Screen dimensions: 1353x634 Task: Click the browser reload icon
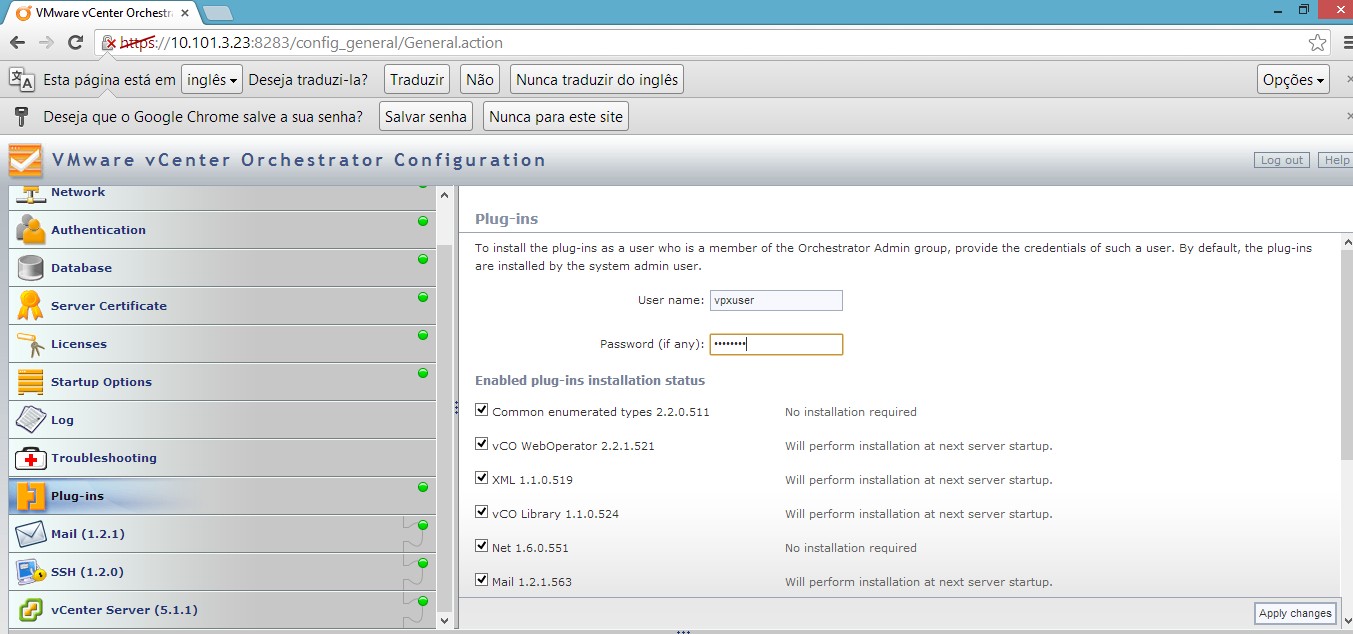pyautogui.click(x=75, y=43)
